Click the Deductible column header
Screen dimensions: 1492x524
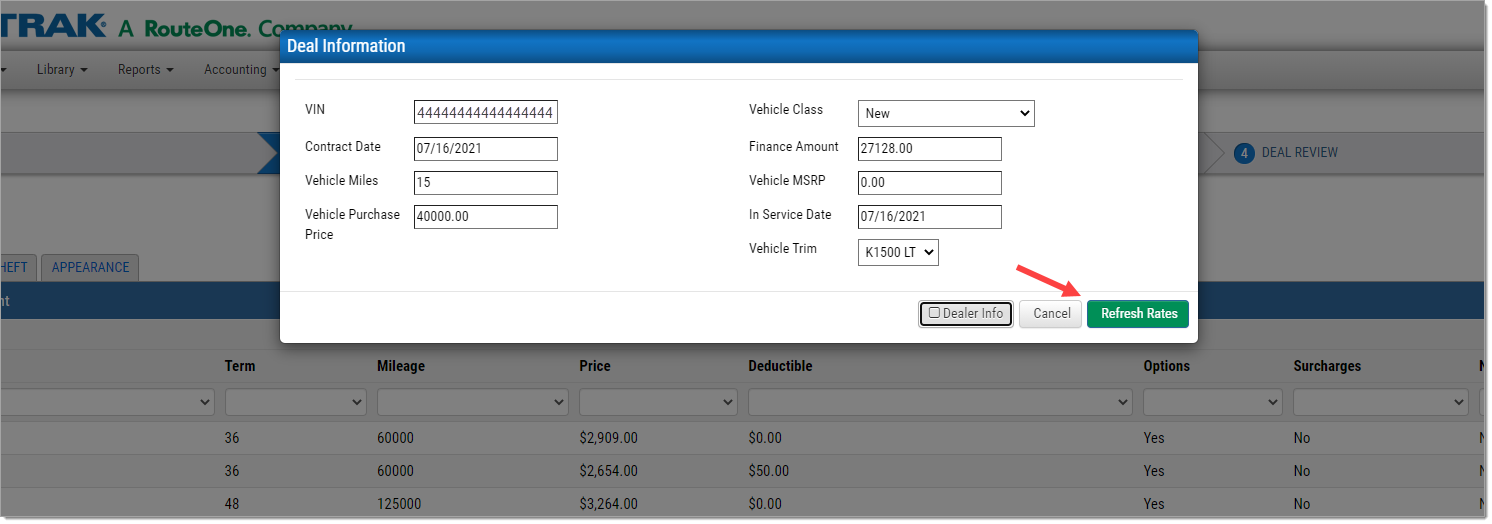pos(780,366)
